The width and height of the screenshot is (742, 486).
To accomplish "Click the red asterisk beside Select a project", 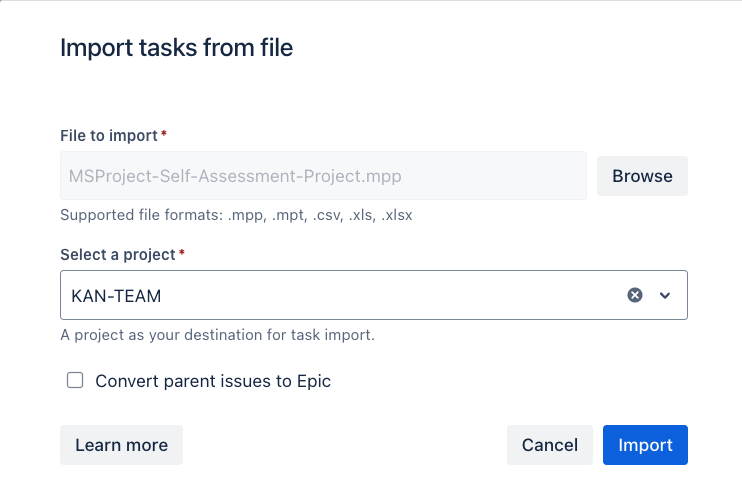I will pyautogui.click(x=182, y=252).
